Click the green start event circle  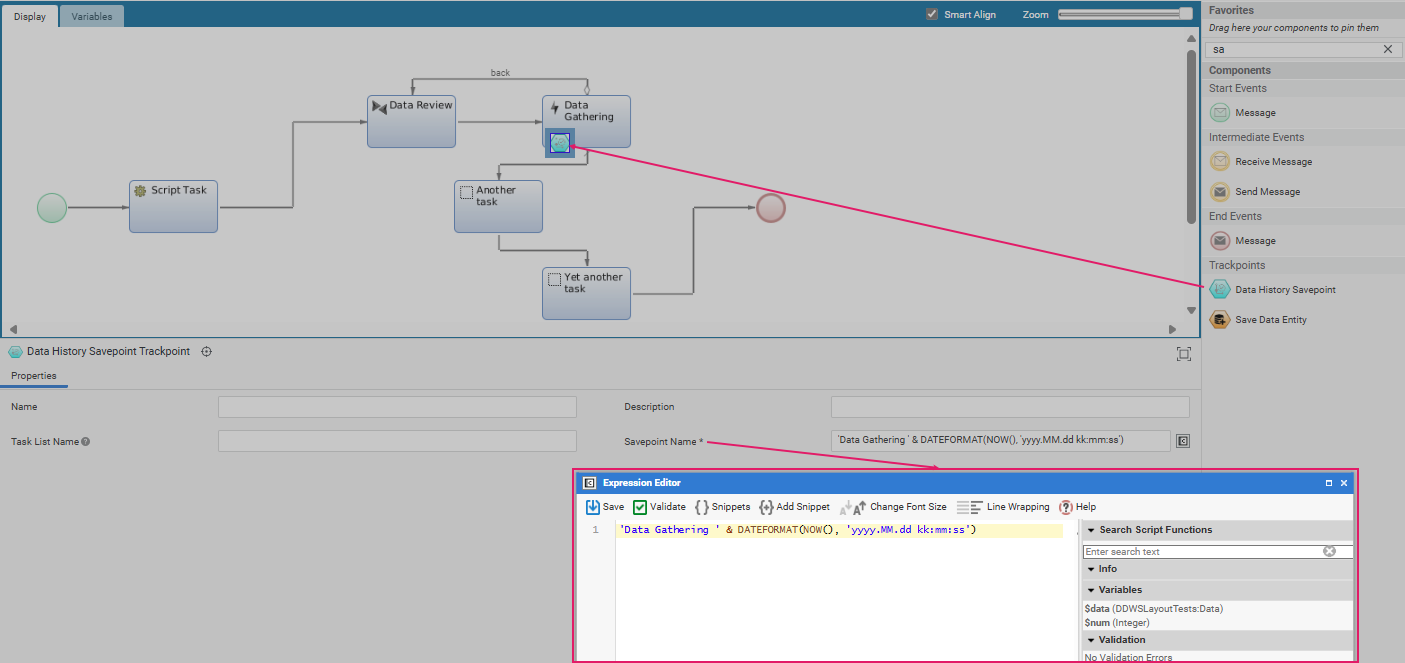point(52,208)
